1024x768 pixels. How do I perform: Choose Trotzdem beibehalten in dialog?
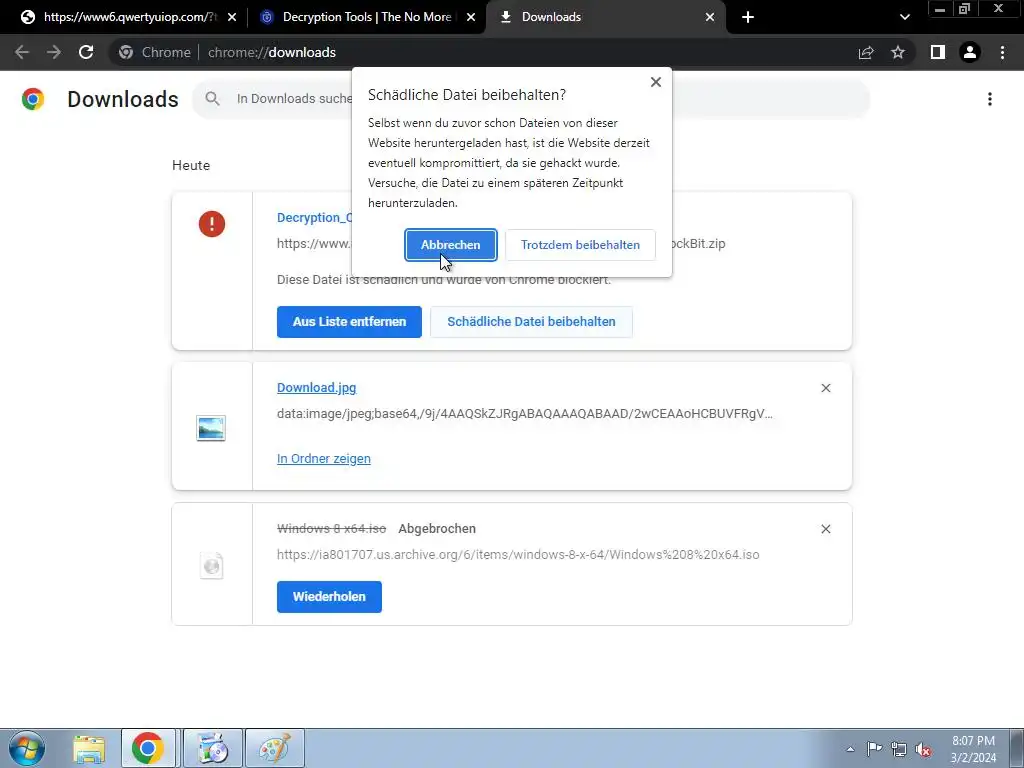580,245
